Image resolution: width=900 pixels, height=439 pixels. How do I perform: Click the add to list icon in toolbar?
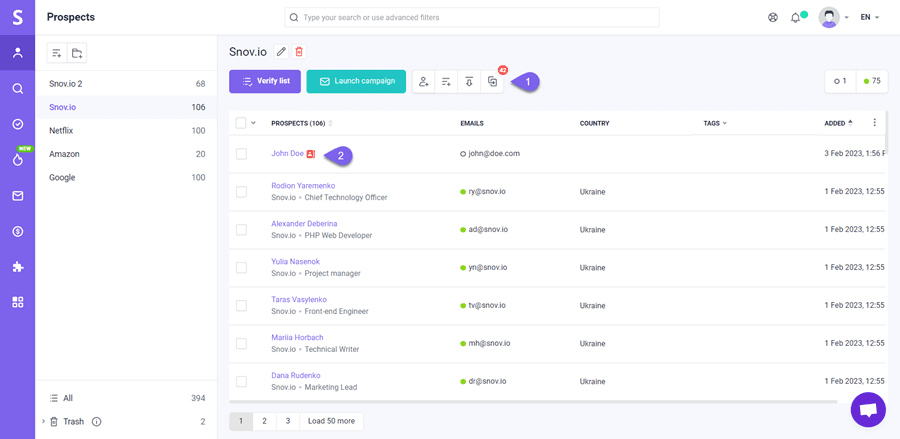point(446,81)
